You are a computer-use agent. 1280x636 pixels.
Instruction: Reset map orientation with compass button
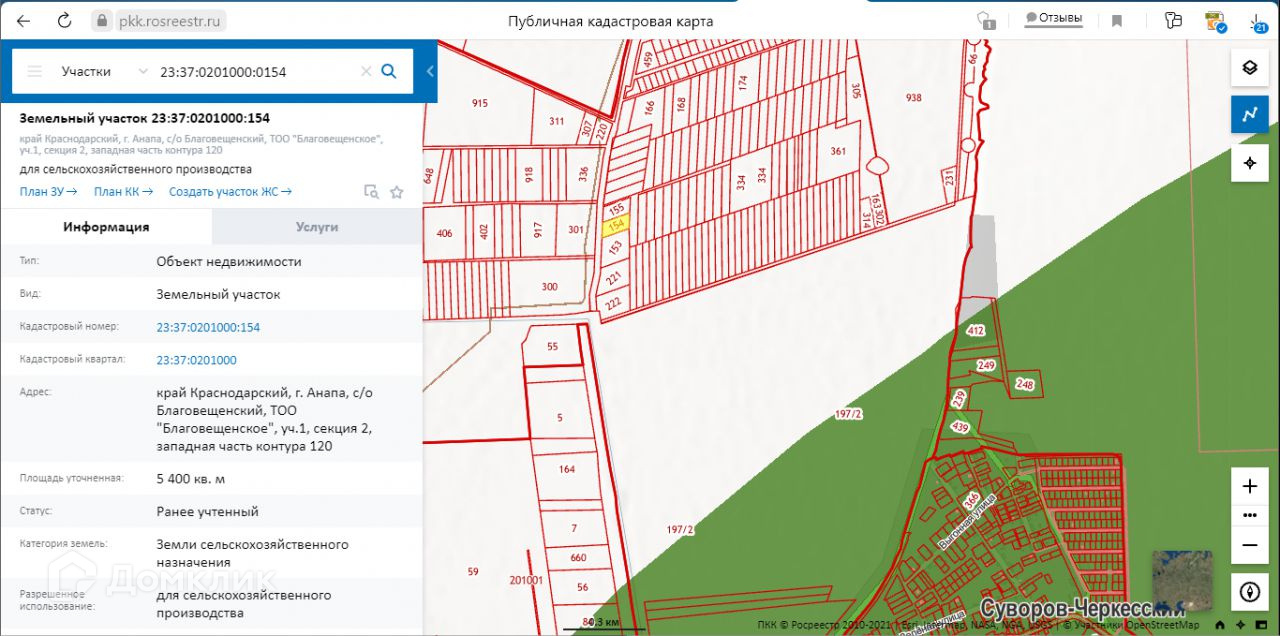(x=1249, y=592)
